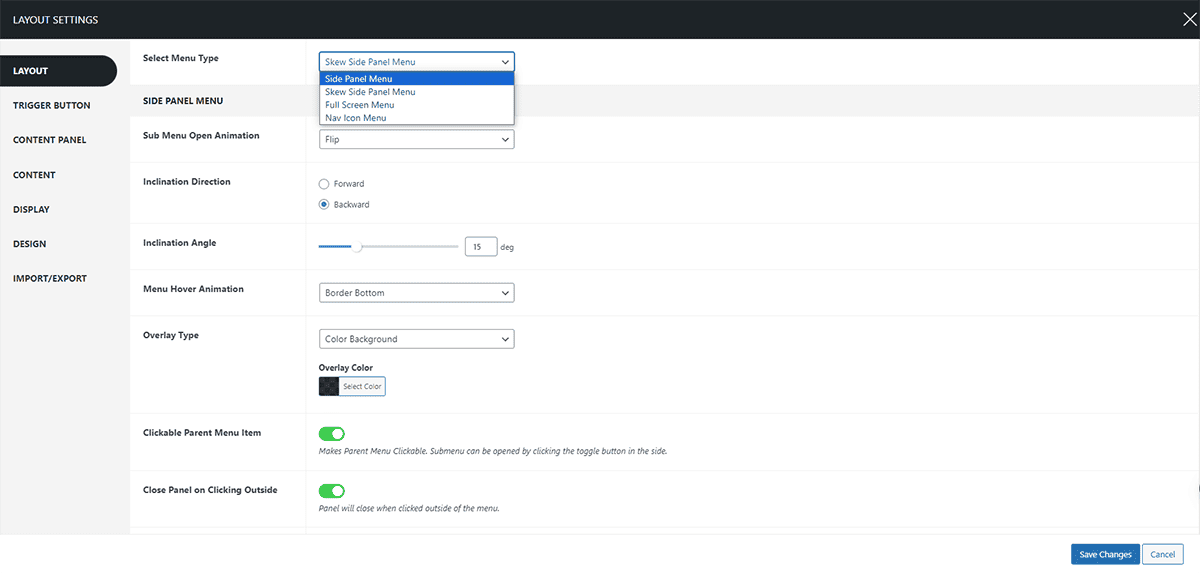Click the Inclination Angle slider handle

coord(357,246)
